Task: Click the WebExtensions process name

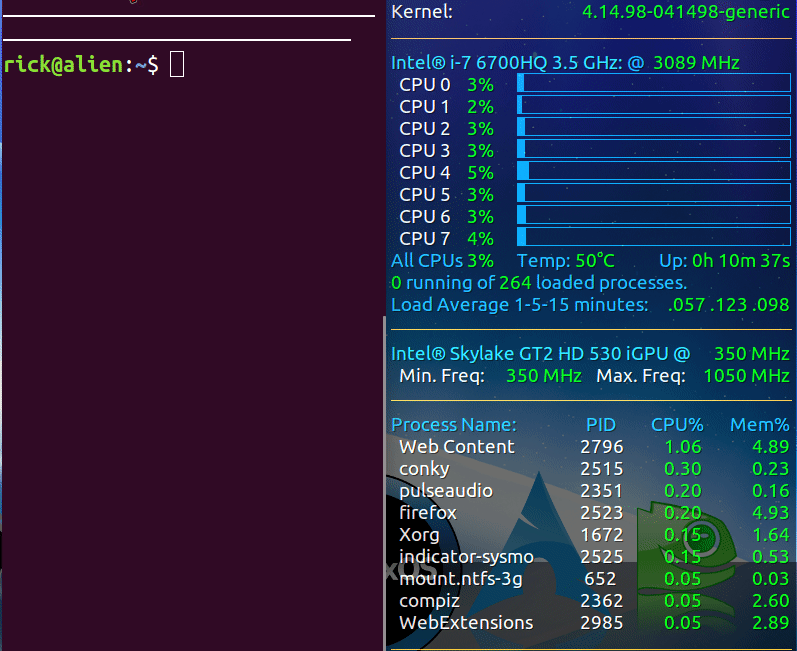Action: tap(466, 623)
